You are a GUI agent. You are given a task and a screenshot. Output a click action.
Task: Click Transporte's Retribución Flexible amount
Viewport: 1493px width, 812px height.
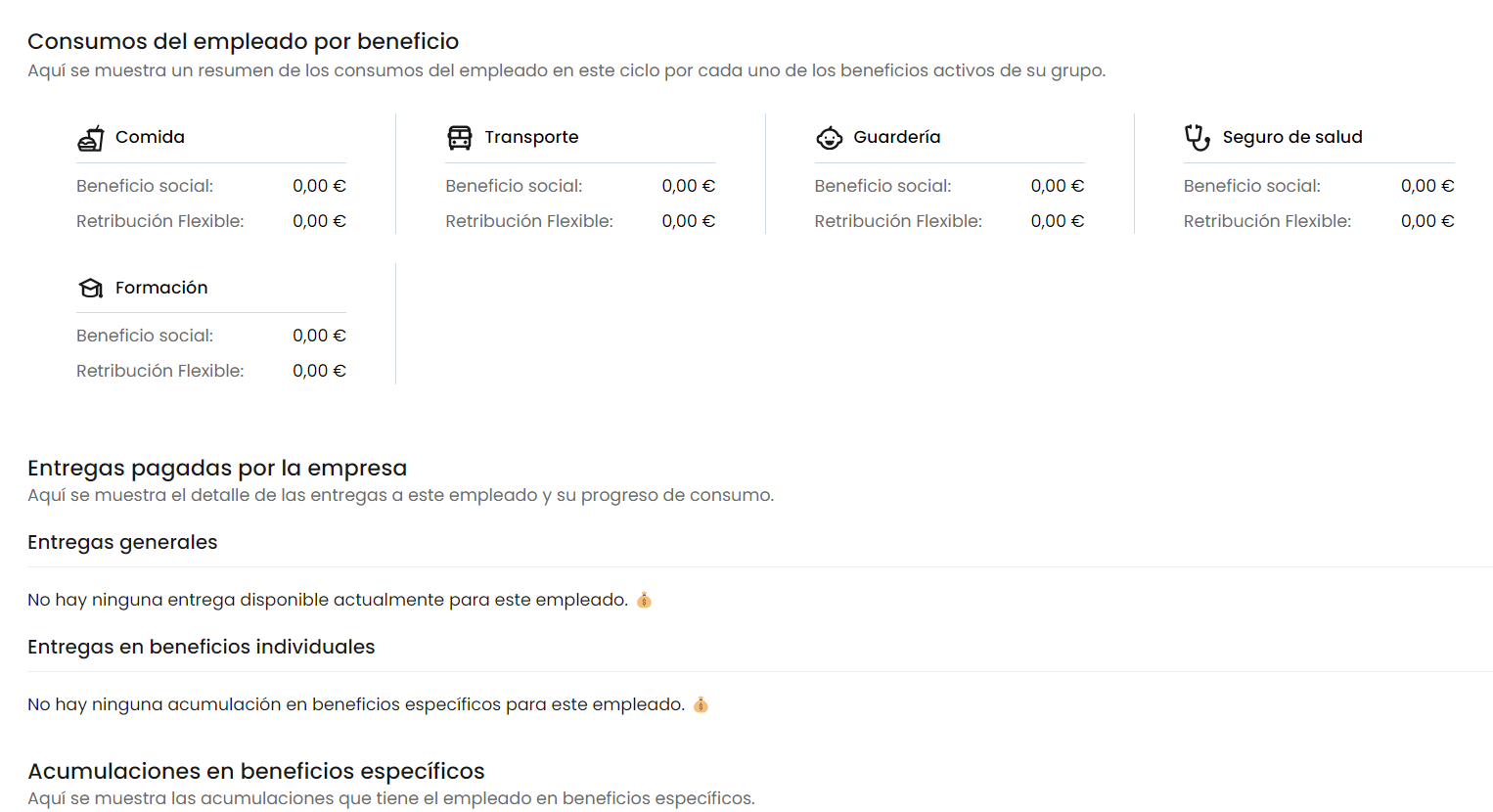[x=688, y=221]
